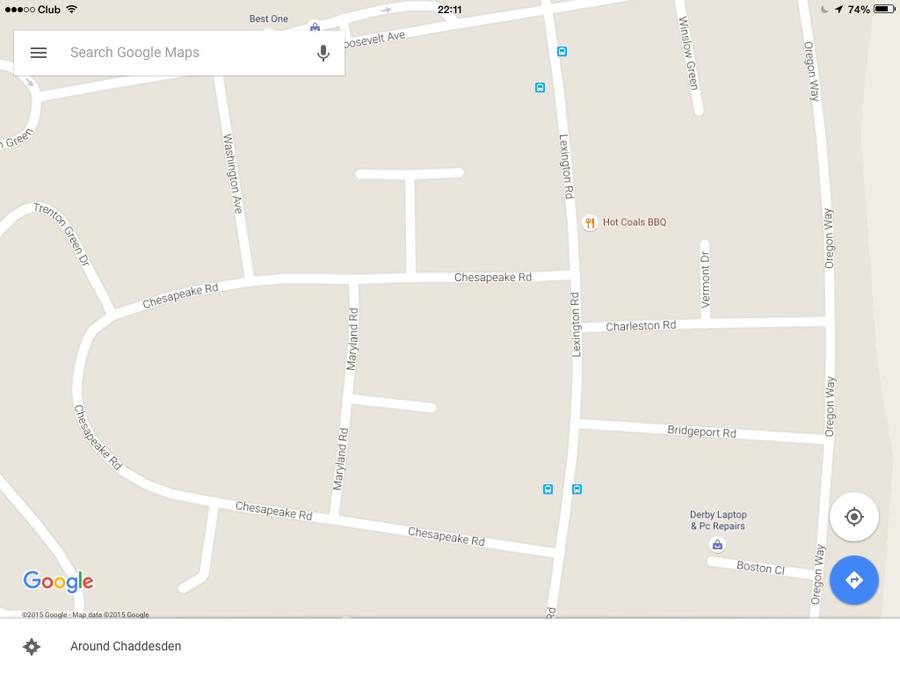Select the Hot Coals BBQ restaurant pin
Screen dimensions: 900x675
point(589,223)
